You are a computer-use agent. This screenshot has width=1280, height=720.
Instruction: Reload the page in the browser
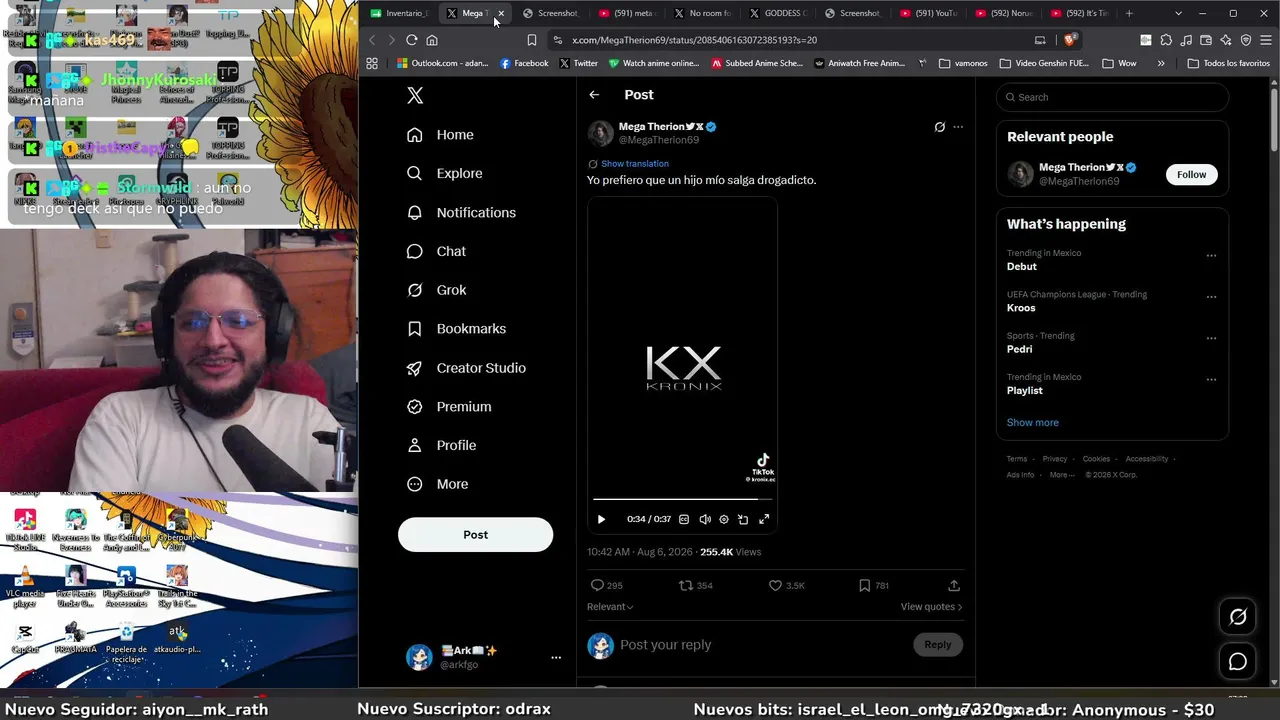point(411,40)
